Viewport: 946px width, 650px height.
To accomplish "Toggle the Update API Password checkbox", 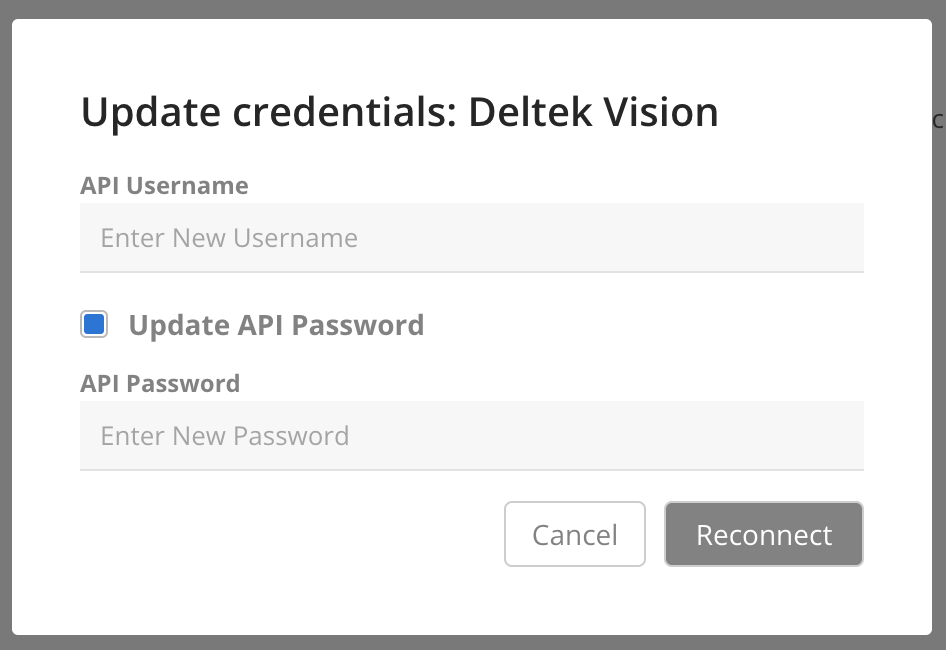I will 94,324.
